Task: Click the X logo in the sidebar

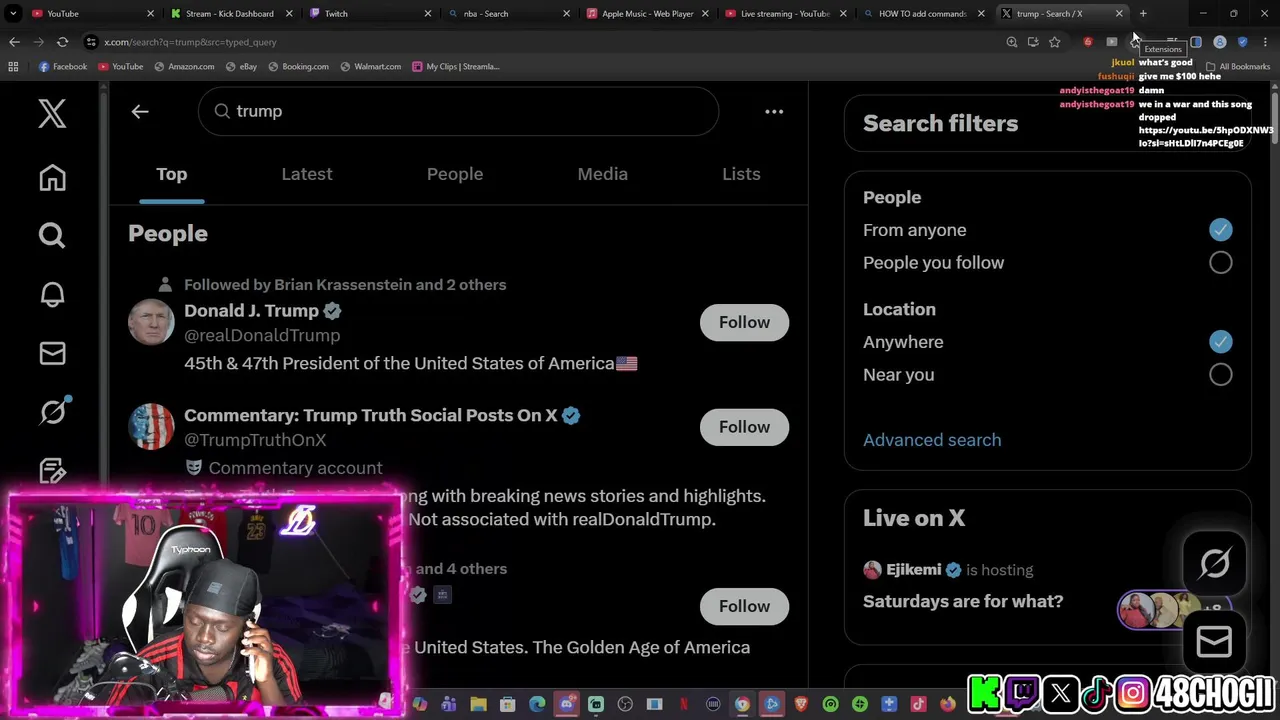Action: click(52, 113)
